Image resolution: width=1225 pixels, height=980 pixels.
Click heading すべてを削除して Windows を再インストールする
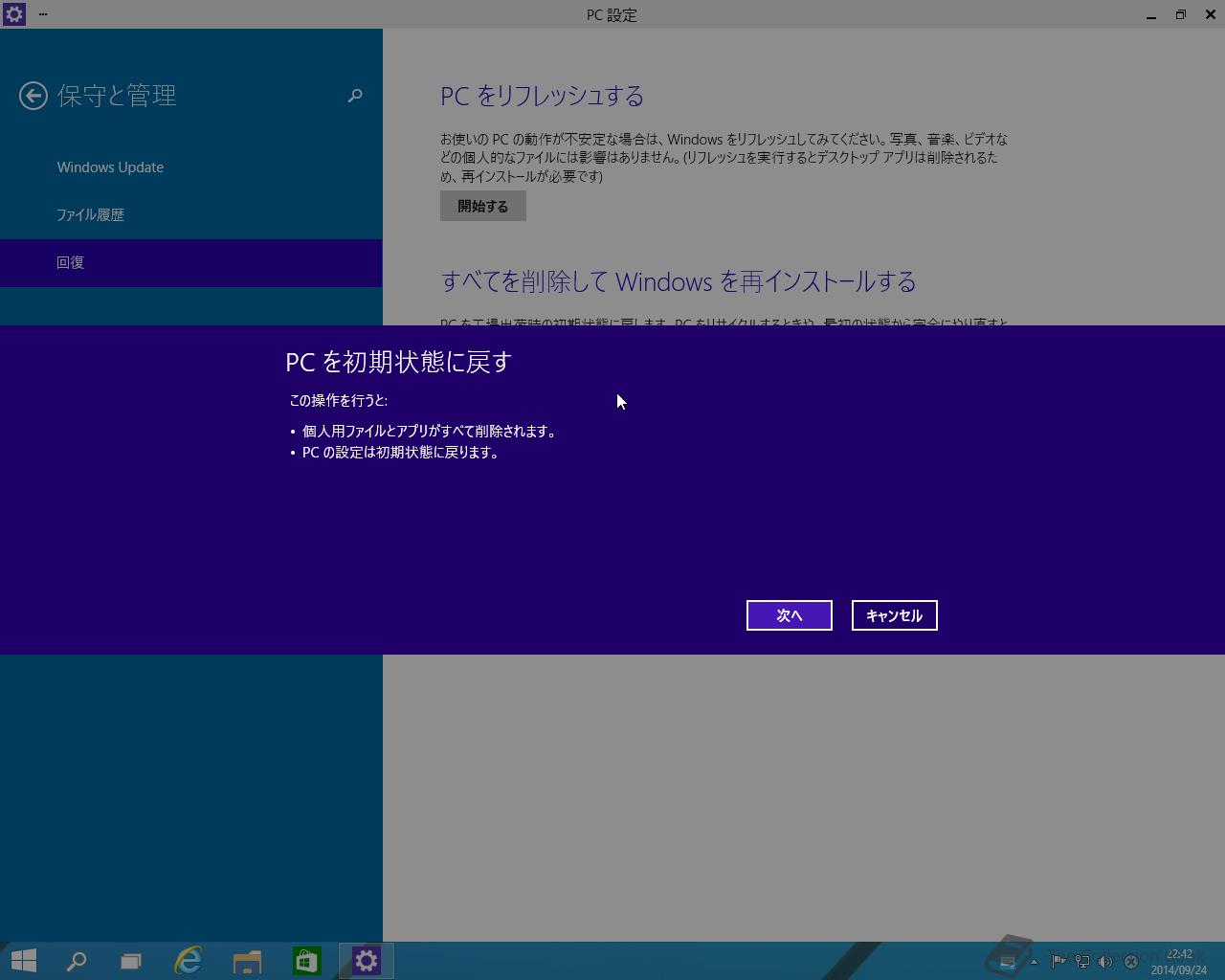pos(679,281)
